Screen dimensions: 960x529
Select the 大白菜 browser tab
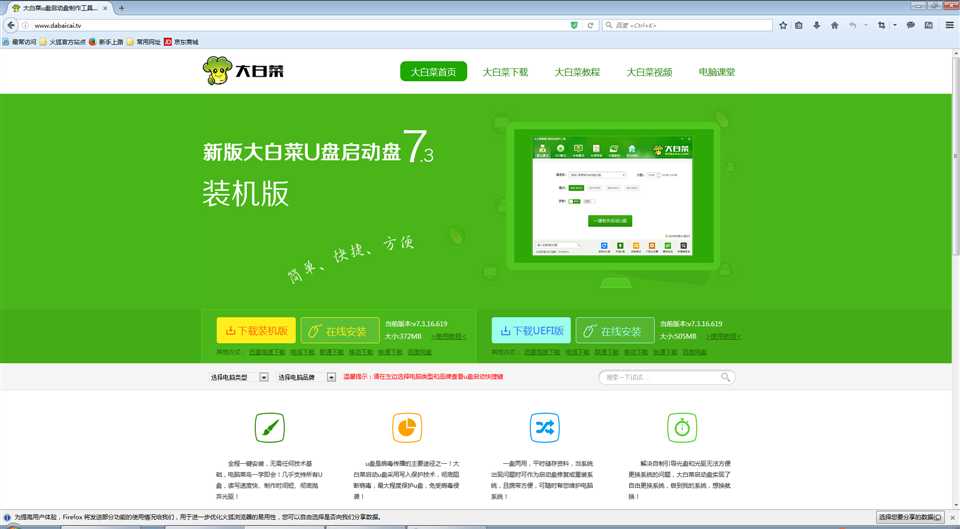58,8
